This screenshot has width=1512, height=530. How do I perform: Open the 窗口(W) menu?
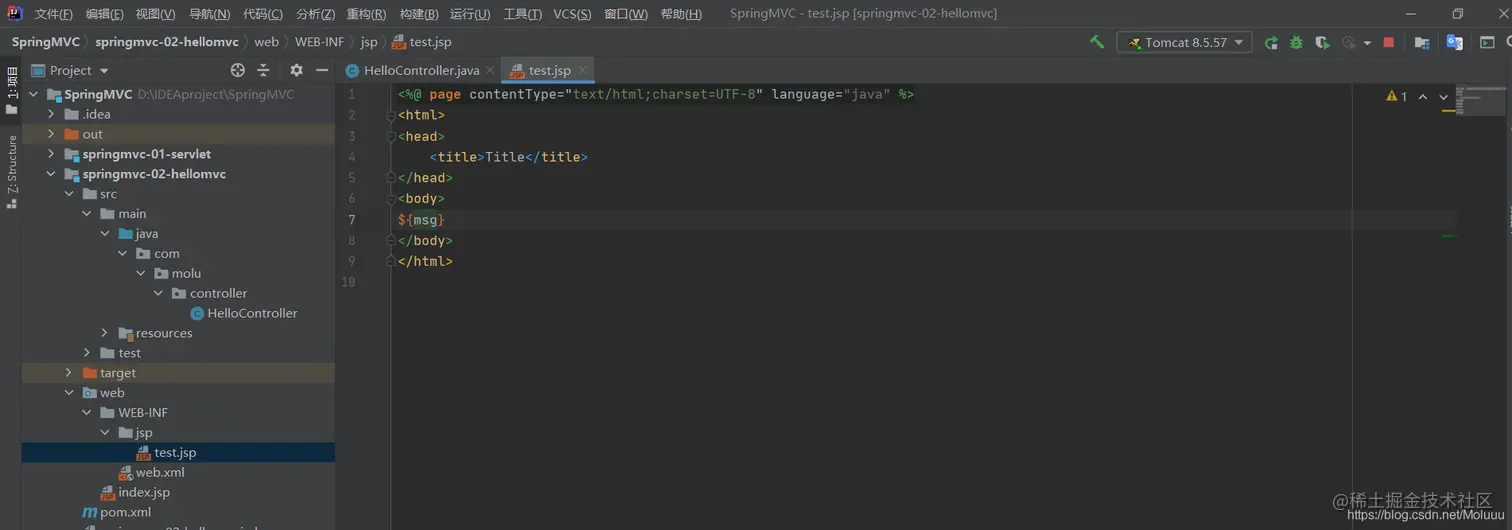(625, 14)
